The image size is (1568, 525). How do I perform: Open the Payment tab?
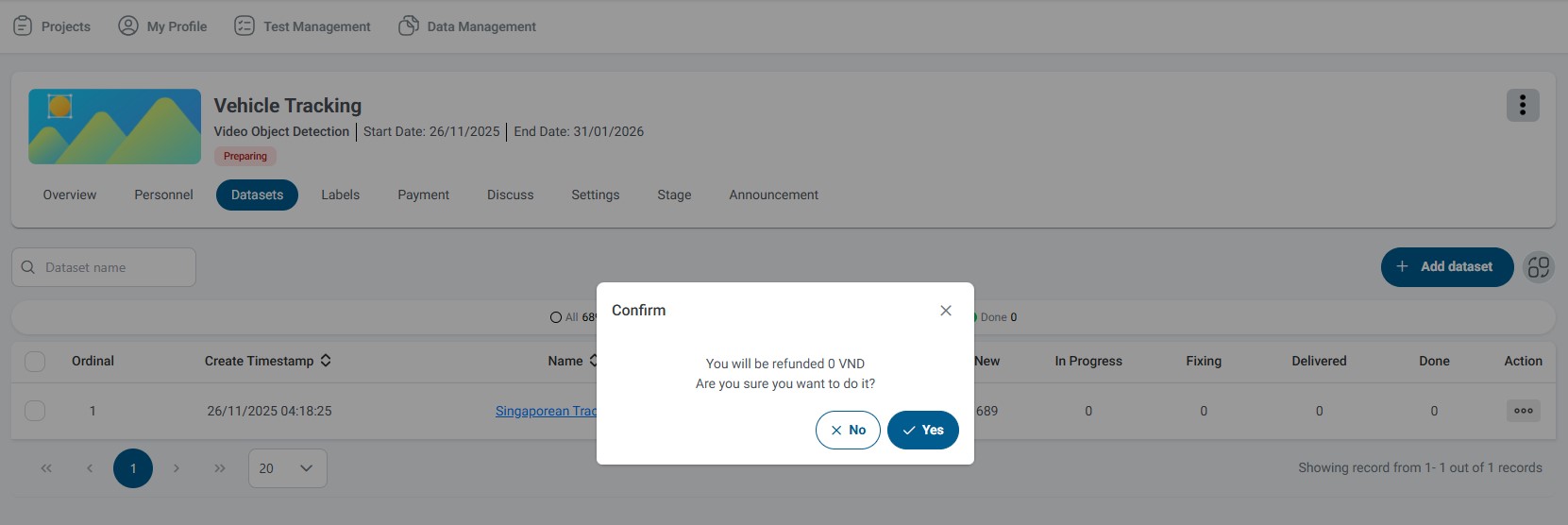tap(423, 195)
